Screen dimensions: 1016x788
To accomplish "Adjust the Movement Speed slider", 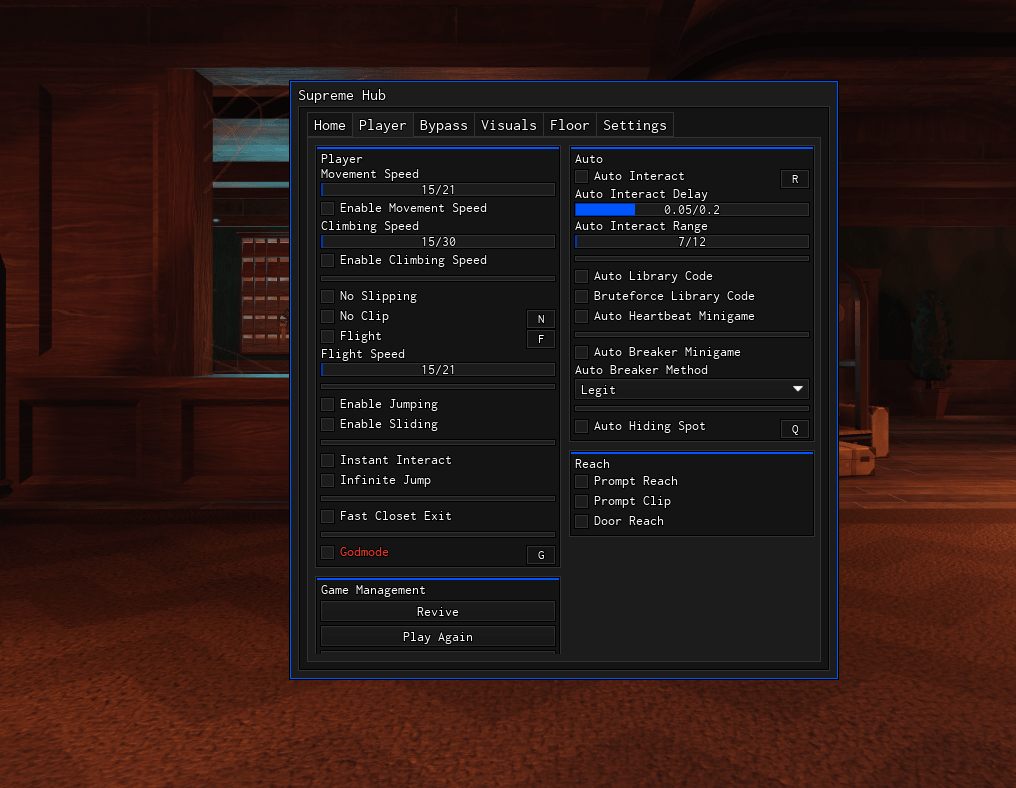I will pos(438,190).
